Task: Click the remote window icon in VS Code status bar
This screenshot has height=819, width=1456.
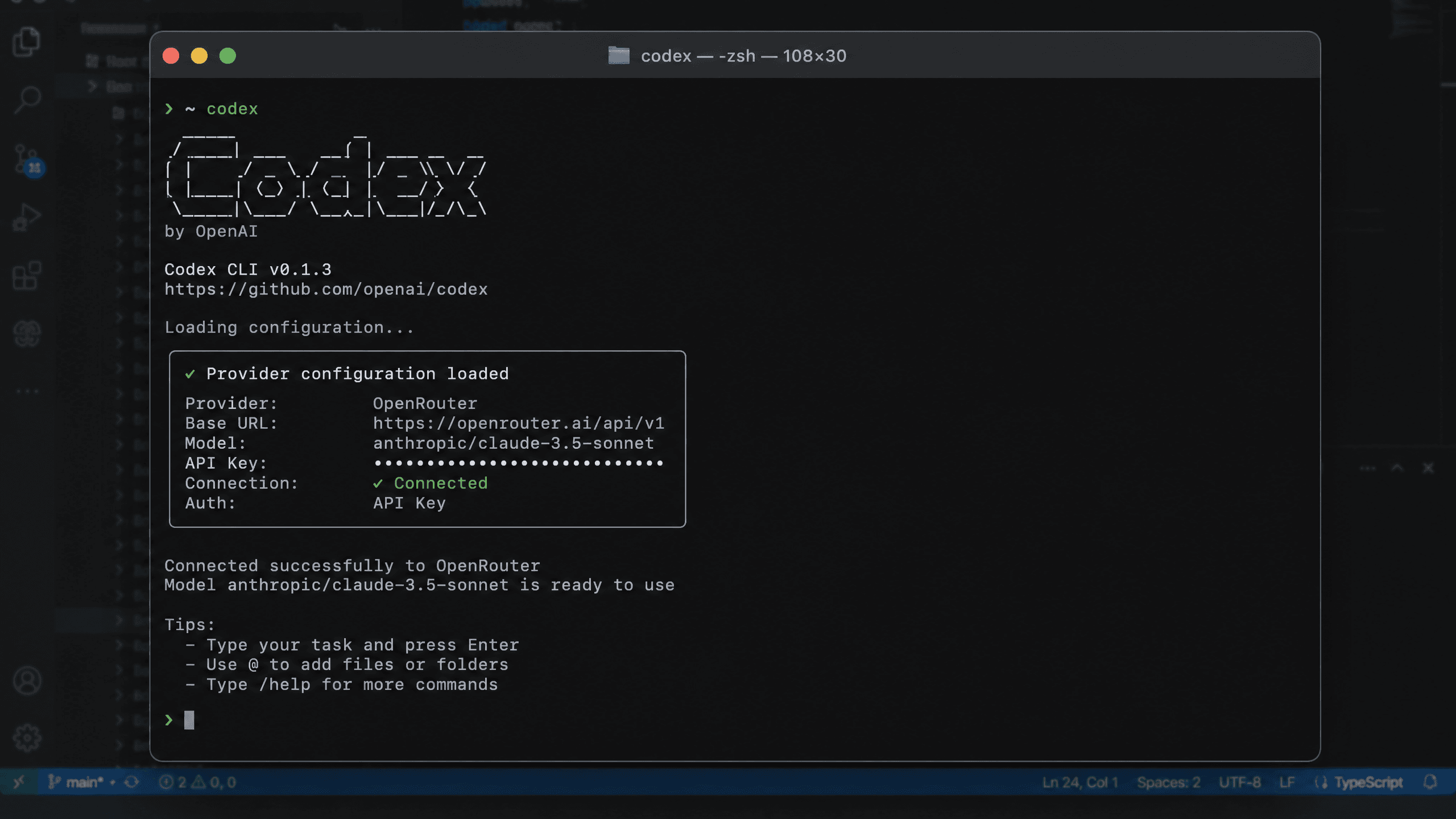Action: (19, 782)
